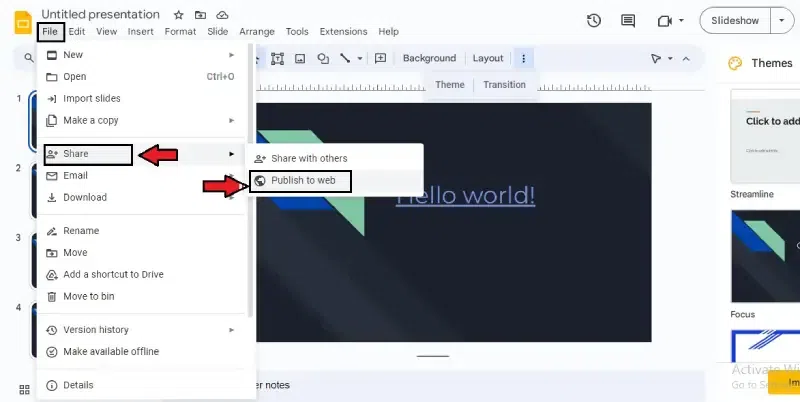Screen dimensions: 800x402
Task: Expand the Slideshow dropdown arrow
Action: (782, 21)
